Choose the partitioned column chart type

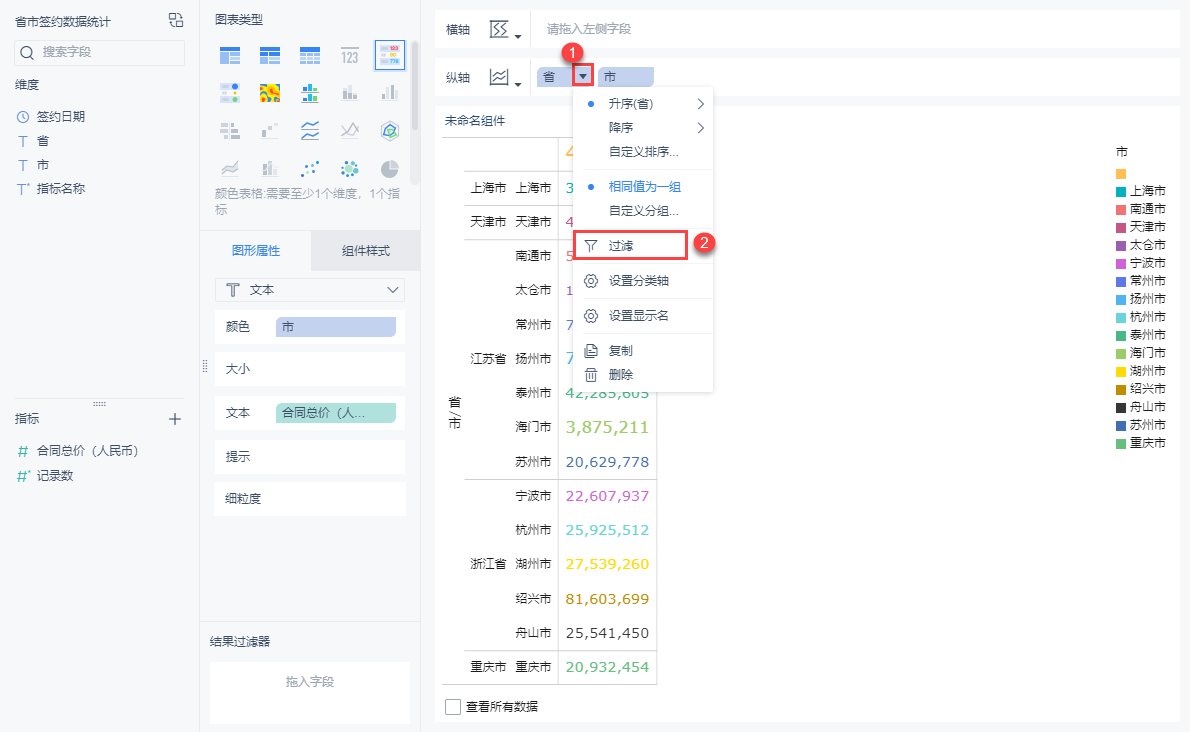[x=310, y=93]
